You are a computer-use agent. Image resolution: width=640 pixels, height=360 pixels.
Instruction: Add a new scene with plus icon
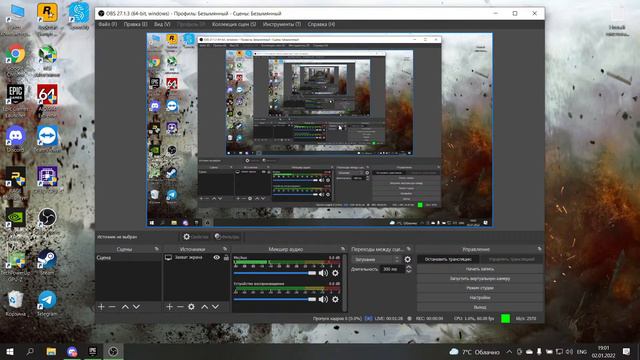[x=101, y=307]
